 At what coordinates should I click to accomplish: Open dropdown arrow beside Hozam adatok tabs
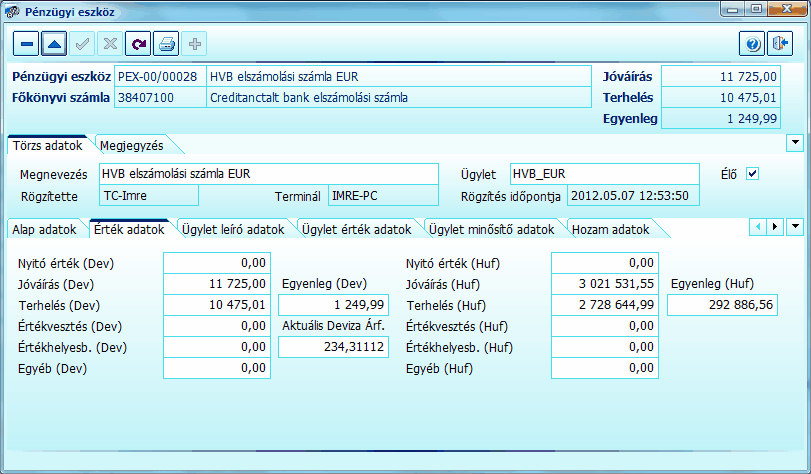794,227
